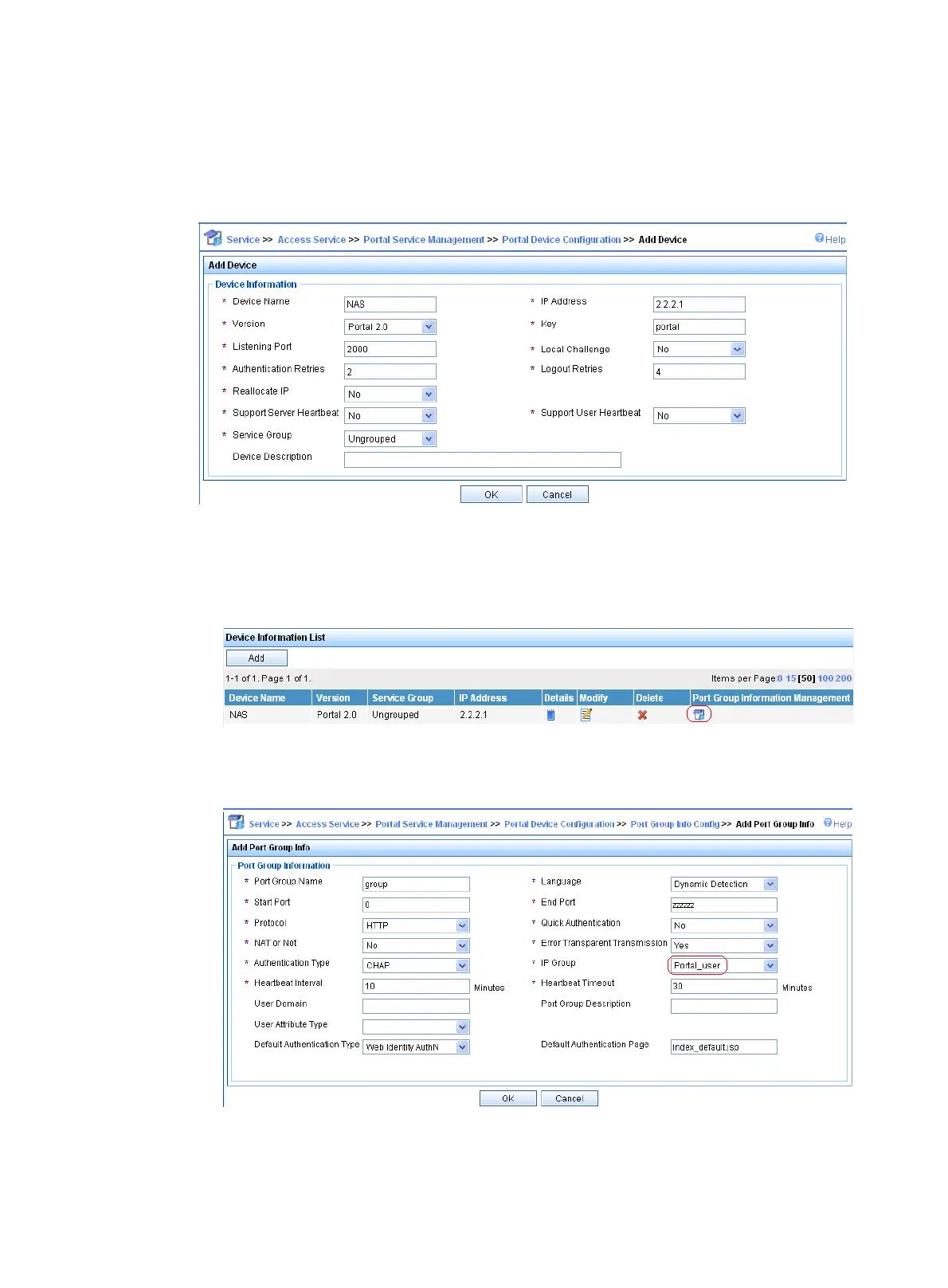
Task: Click Port Group Description input field
Action: (x=724, y=1006)
